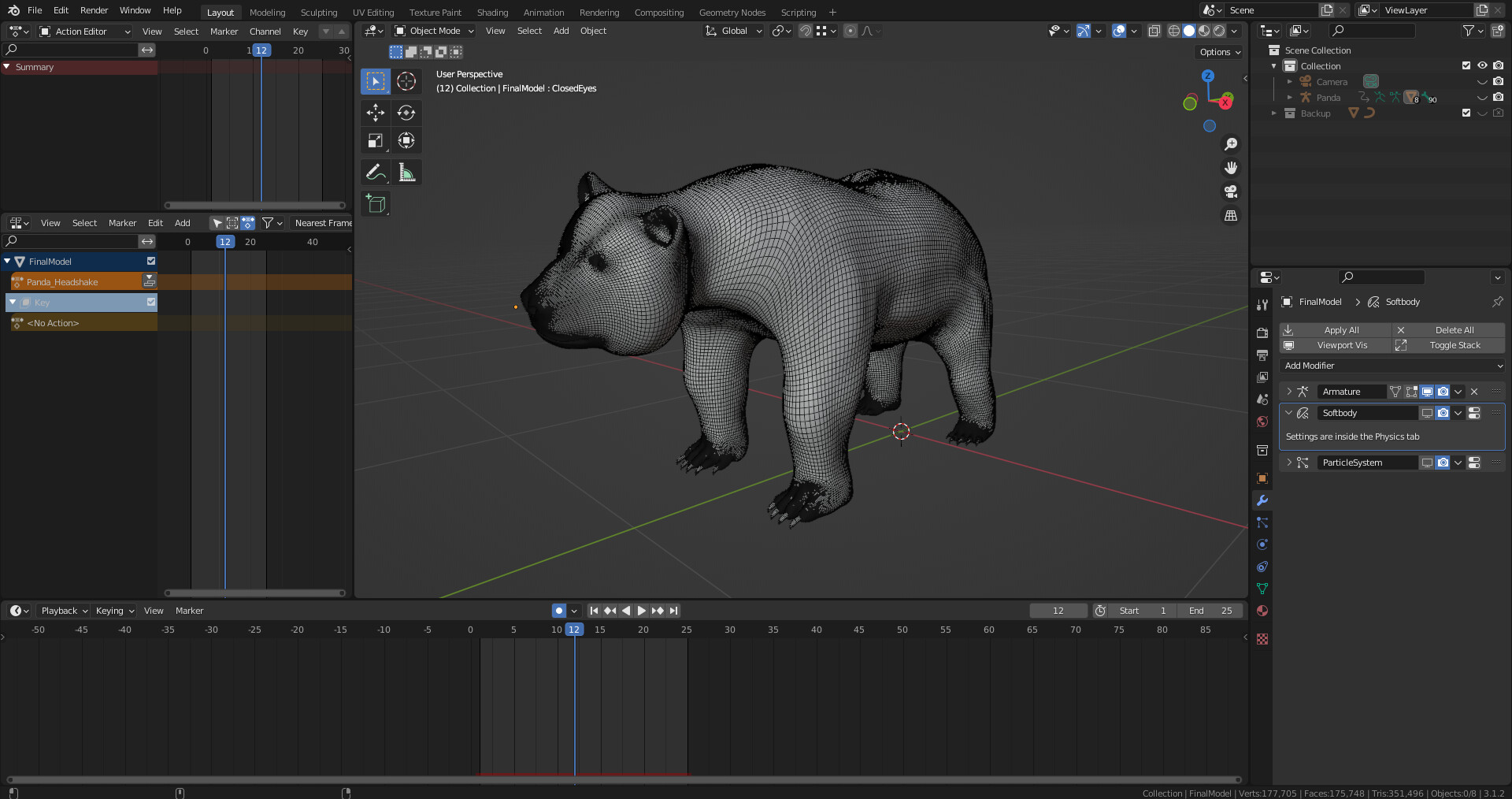Open the Object Mode dropdown
Image resolution: width=1512 pixels, height=799 pixels.
tap(434, 31)
